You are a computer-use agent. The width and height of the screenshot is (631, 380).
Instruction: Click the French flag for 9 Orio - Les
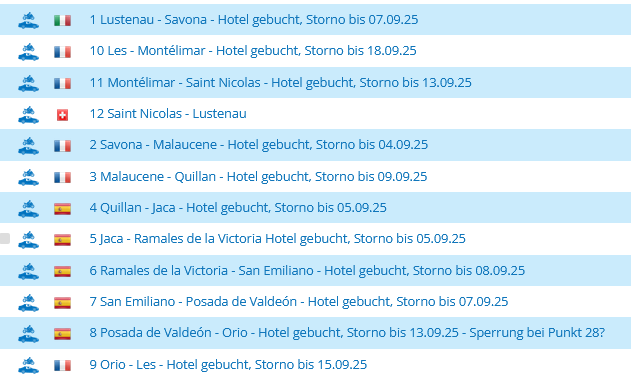tap(62, 365)
